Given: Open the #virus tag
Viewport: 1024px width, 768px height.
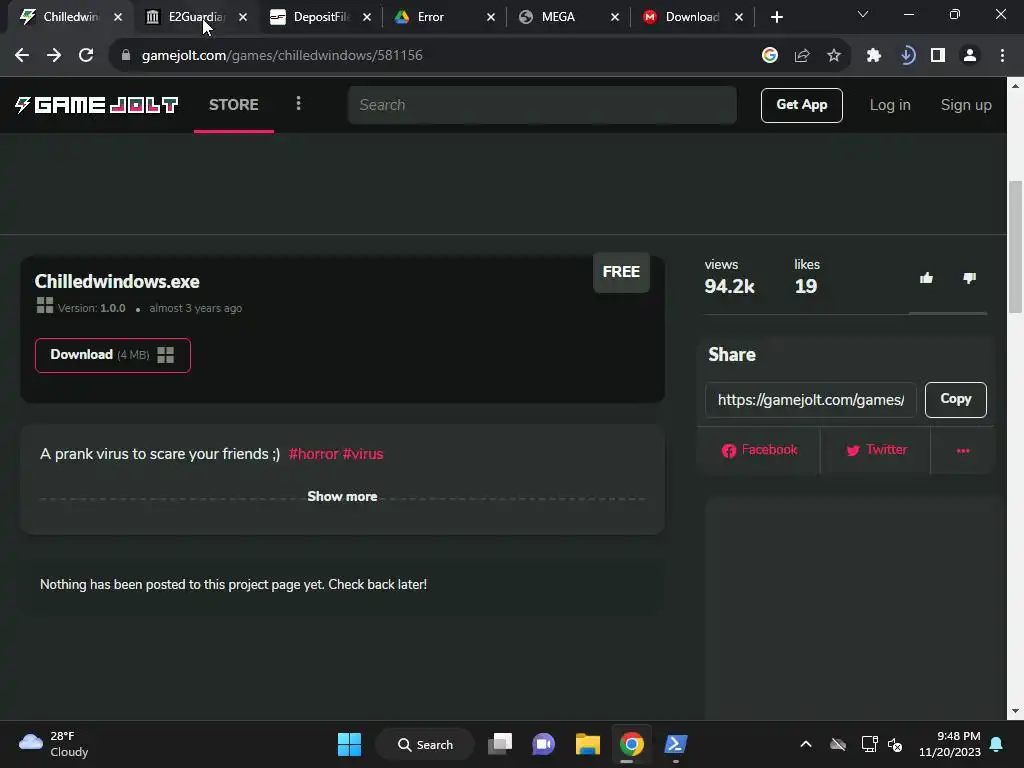Looking at the screenshot, I should click(363, 454).
